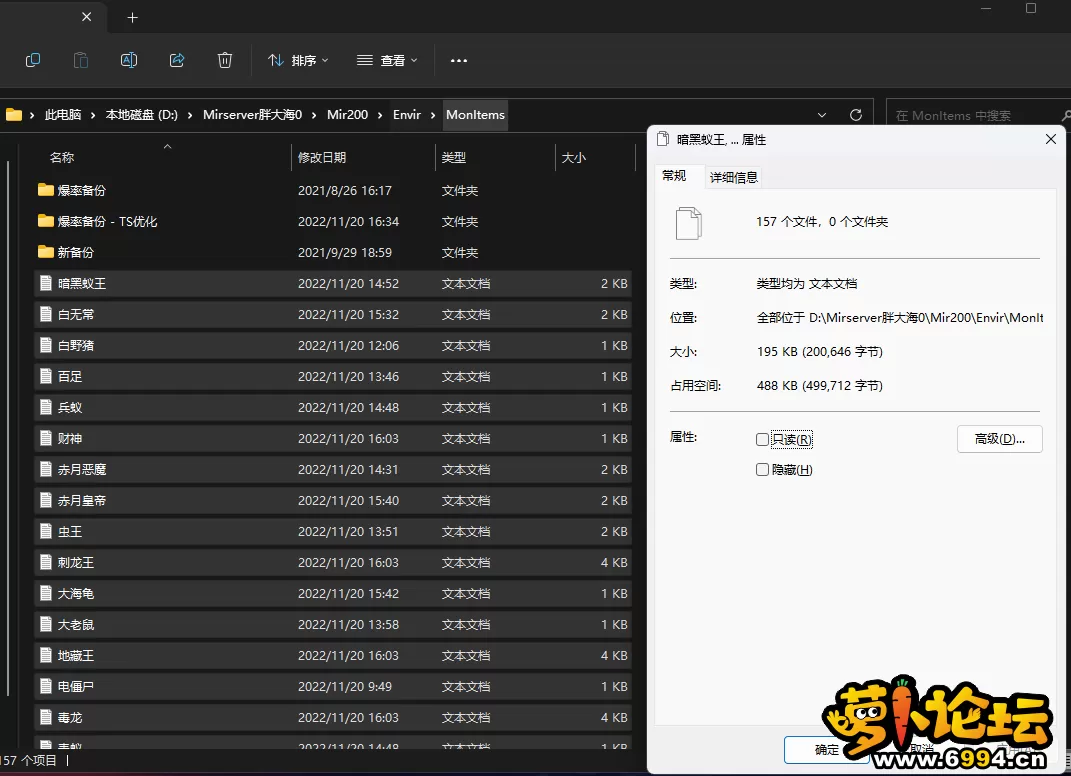Switch to 详细信息 tab in properties
The image size is (1071, 776).
click(x=734, y=178)
